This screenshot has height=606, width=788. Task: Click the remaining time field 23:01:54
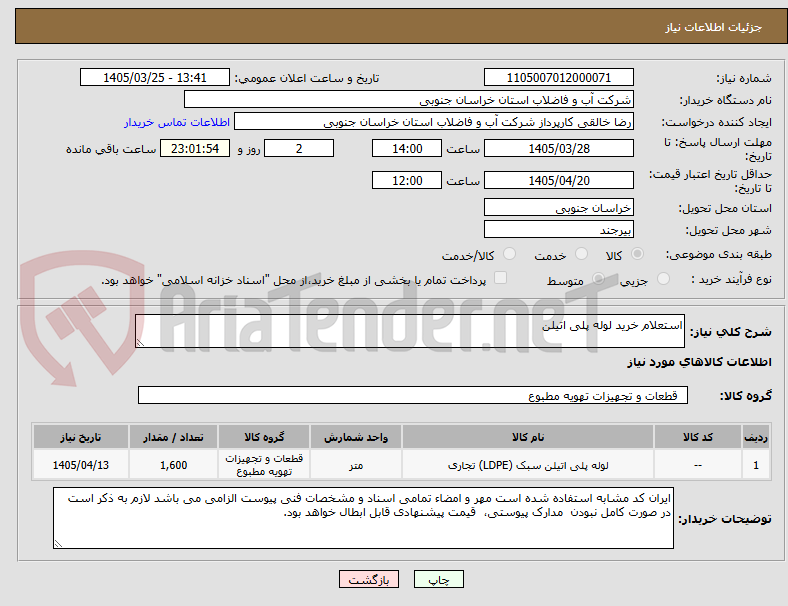point(195,148)
